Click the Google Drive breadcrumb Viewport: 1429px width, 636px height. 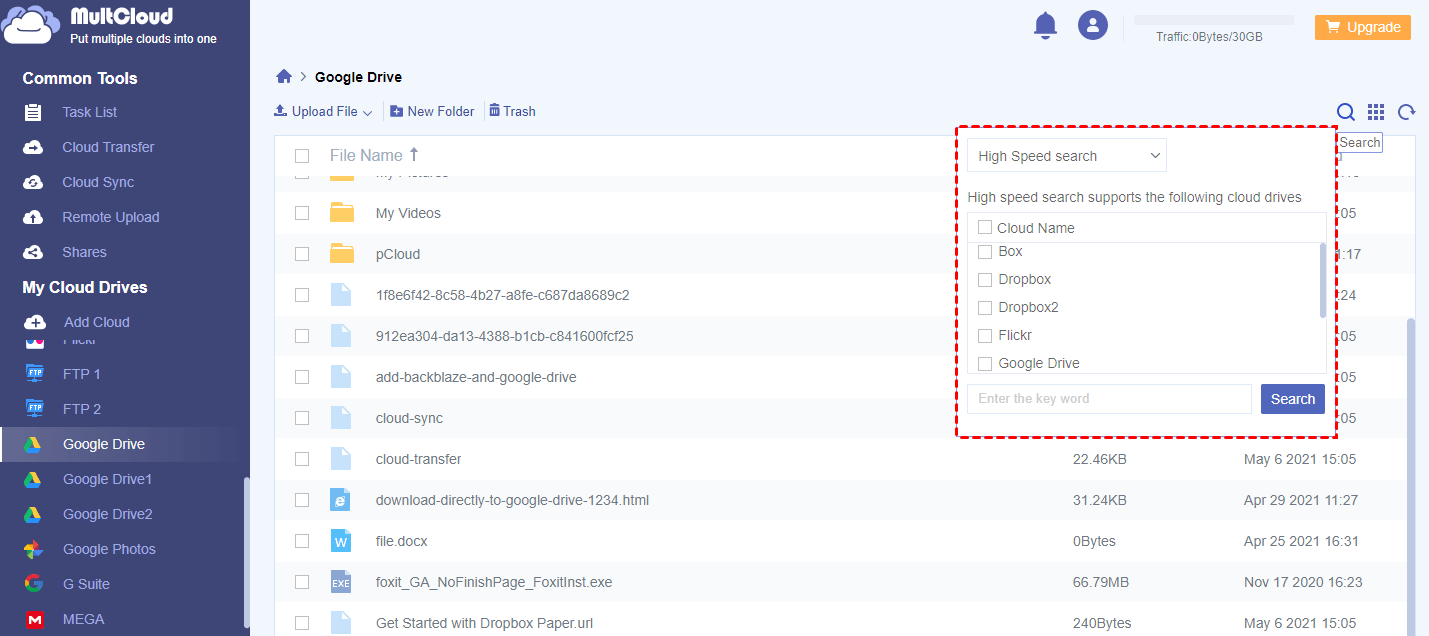(x=358, y=77)
